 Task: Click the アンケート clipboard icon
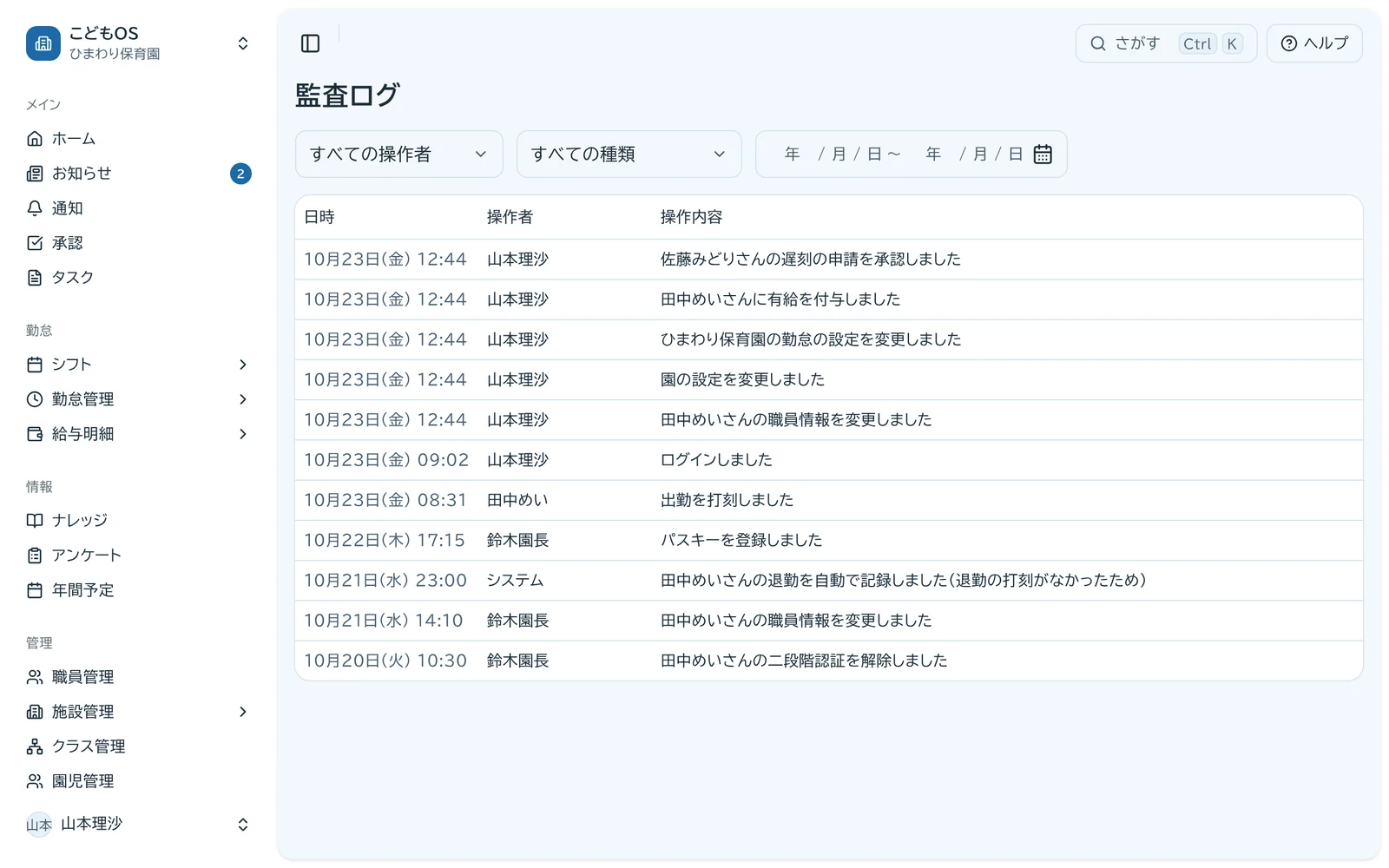(x=35, y=556)
